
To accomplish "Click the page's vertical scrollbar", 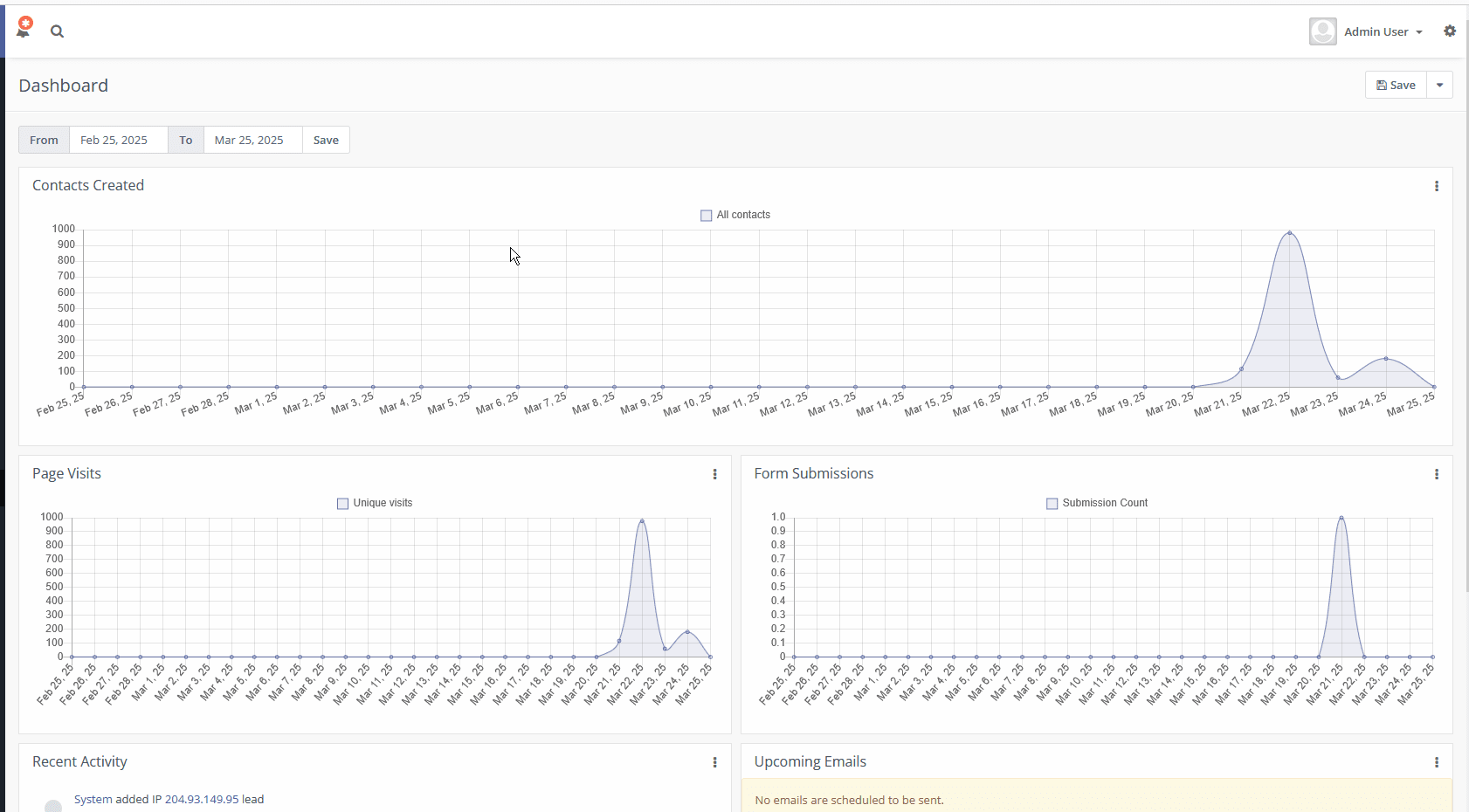I will coord(1466,349).
